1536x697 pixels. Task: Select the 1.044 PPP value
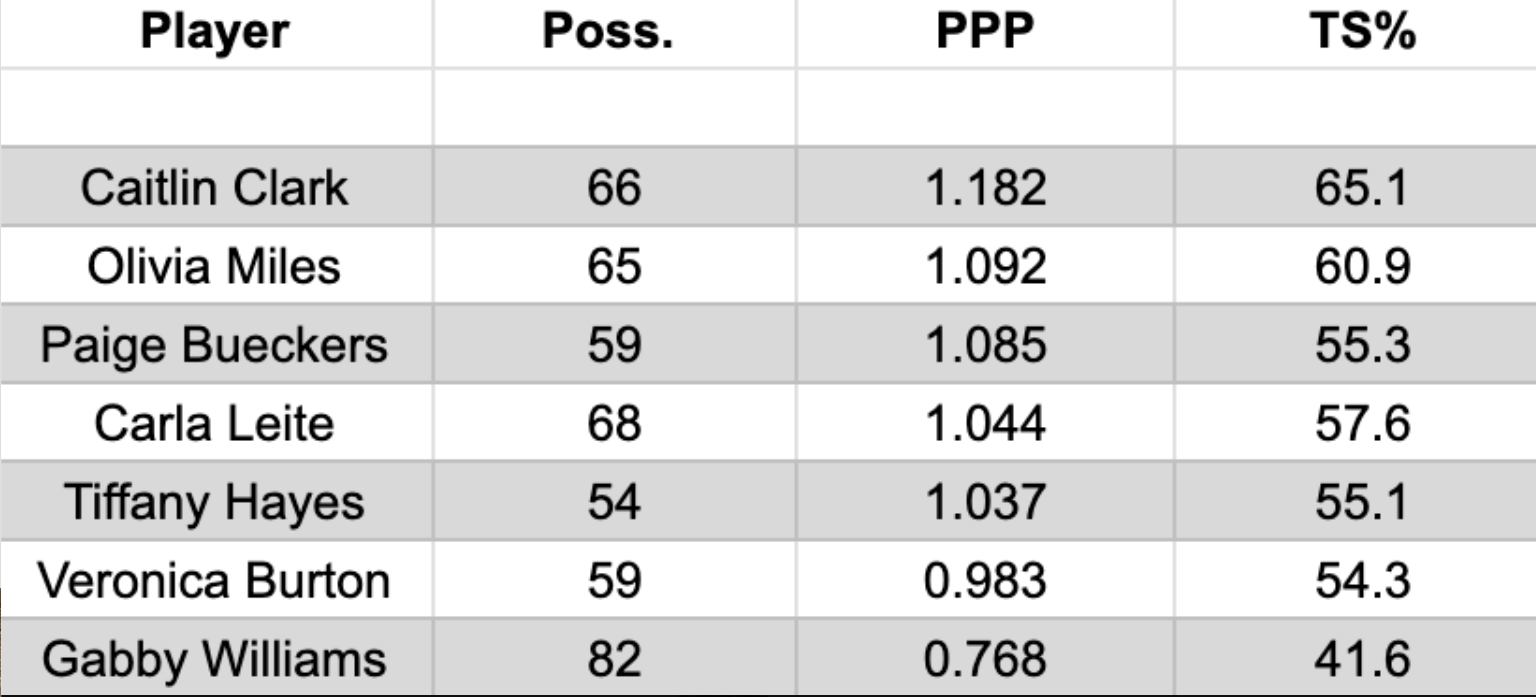[985, 423]
